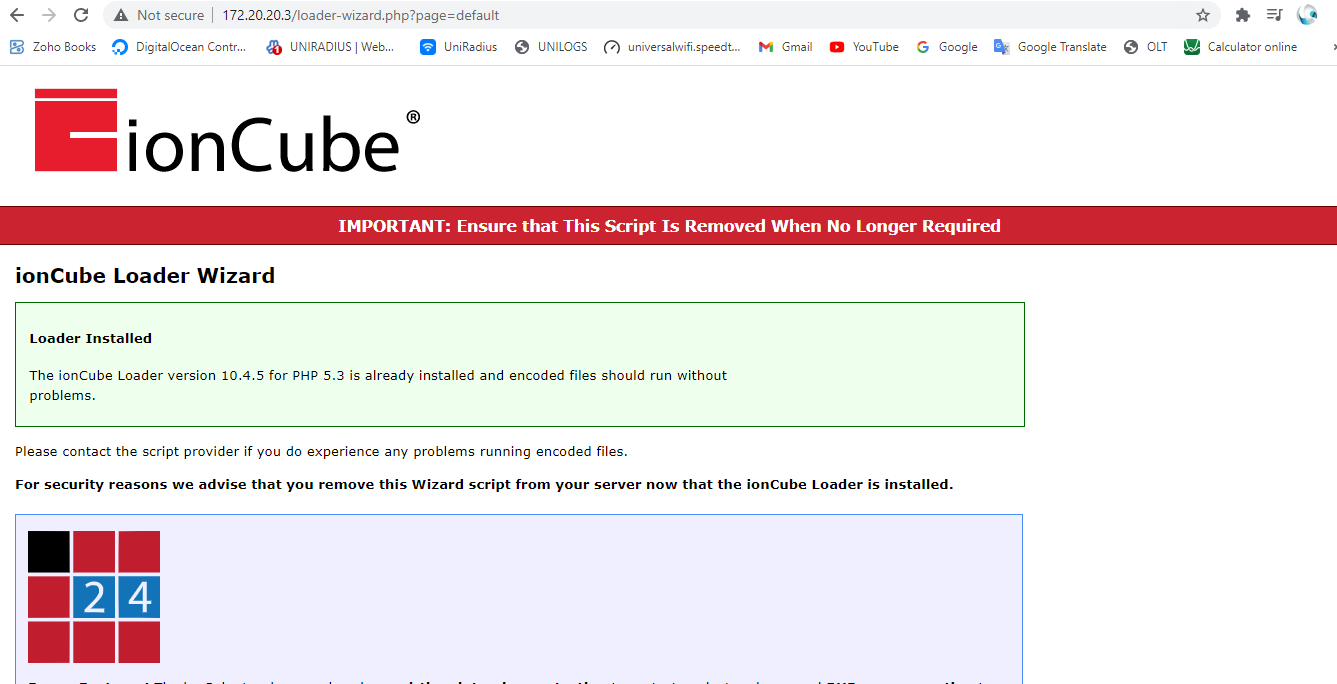Reload the page with the refresh icon
Screen dimensions: 1337x684
81,15
